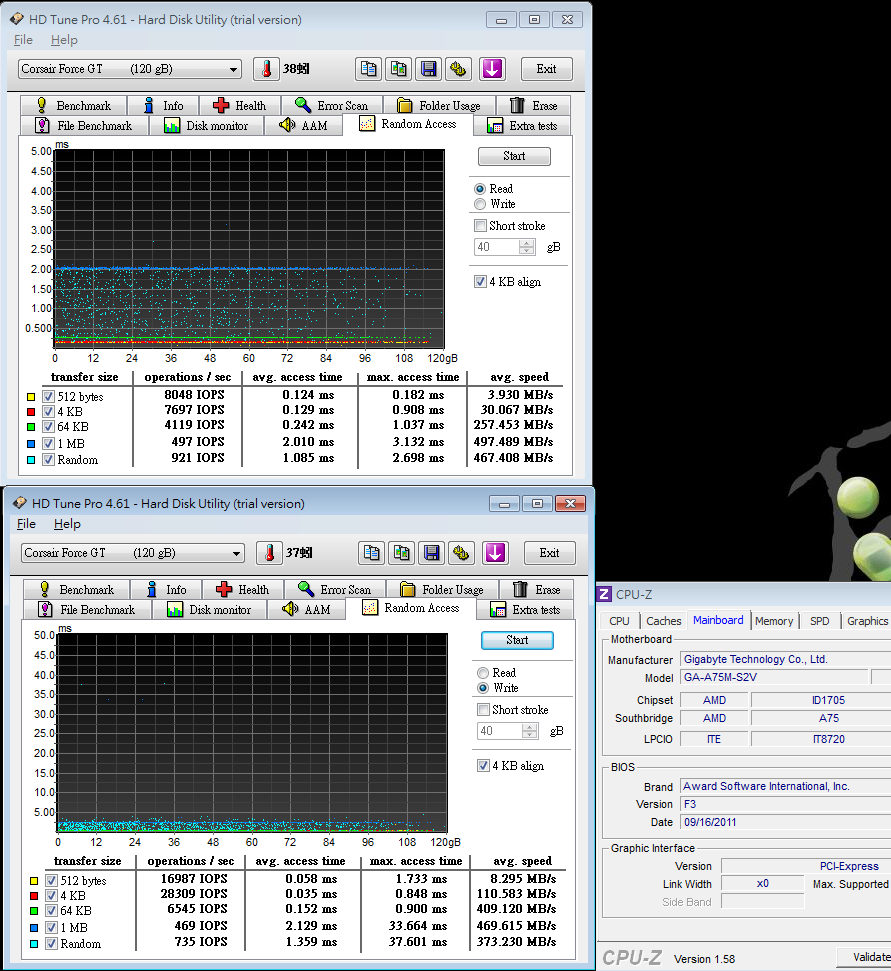Open Help menu in top HD Tune window
Image resolution: width=891 pixels, height=971 pixels.
point(64,40)
